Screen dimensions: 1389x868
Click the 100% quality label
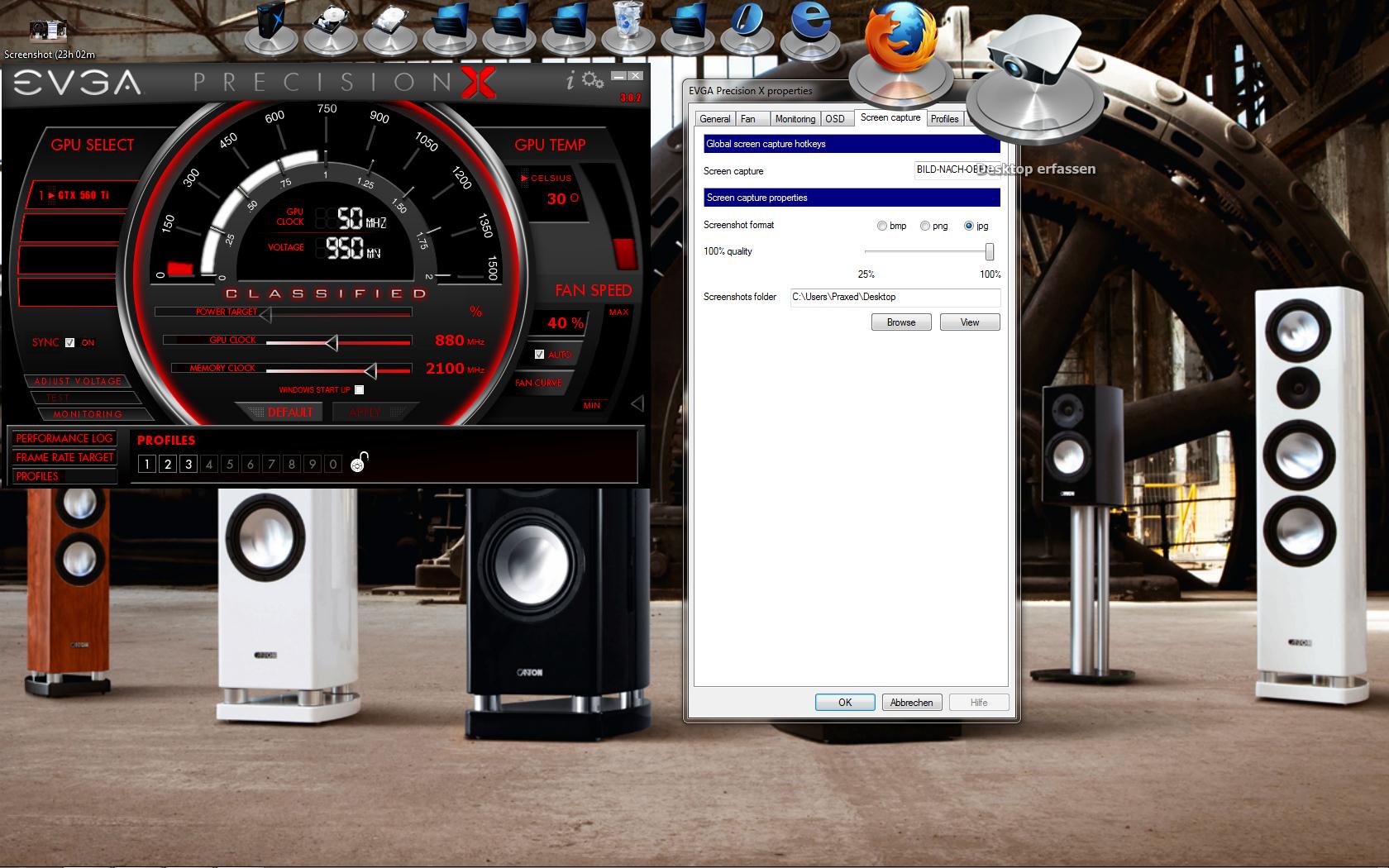[x=728, y=251]
